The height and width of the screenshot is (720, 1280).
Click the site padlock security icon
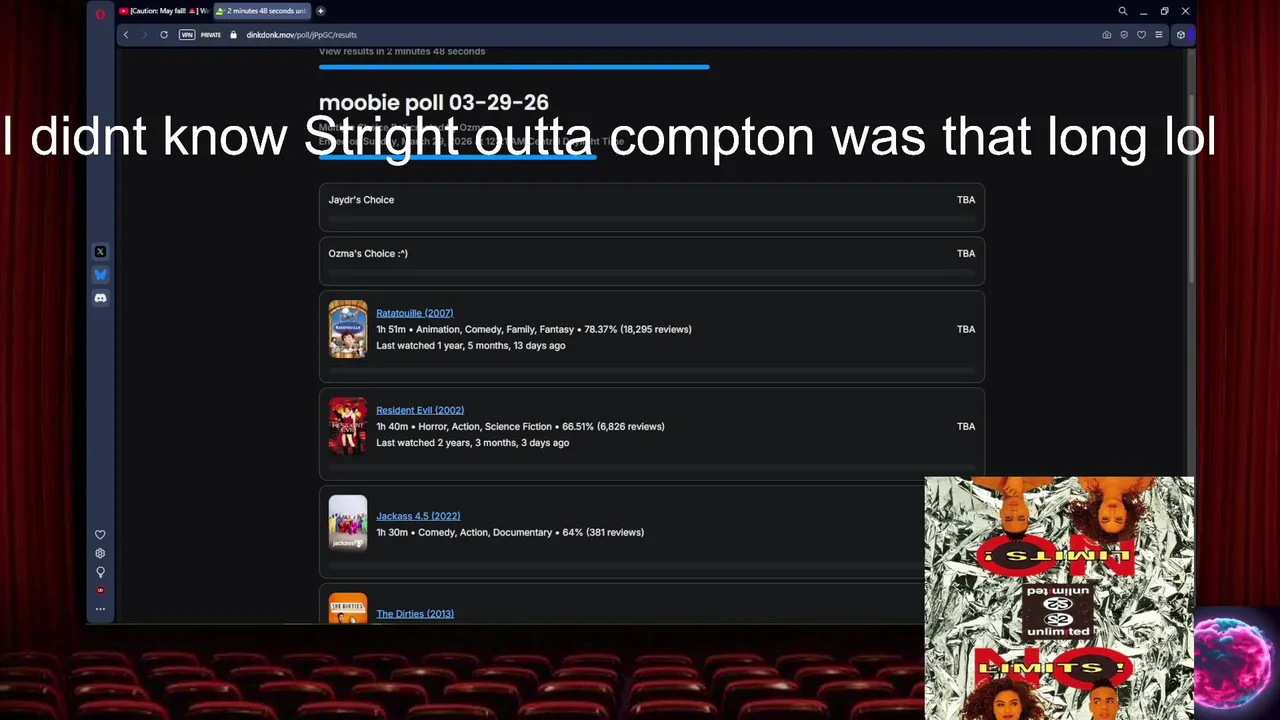coord(233,35)
